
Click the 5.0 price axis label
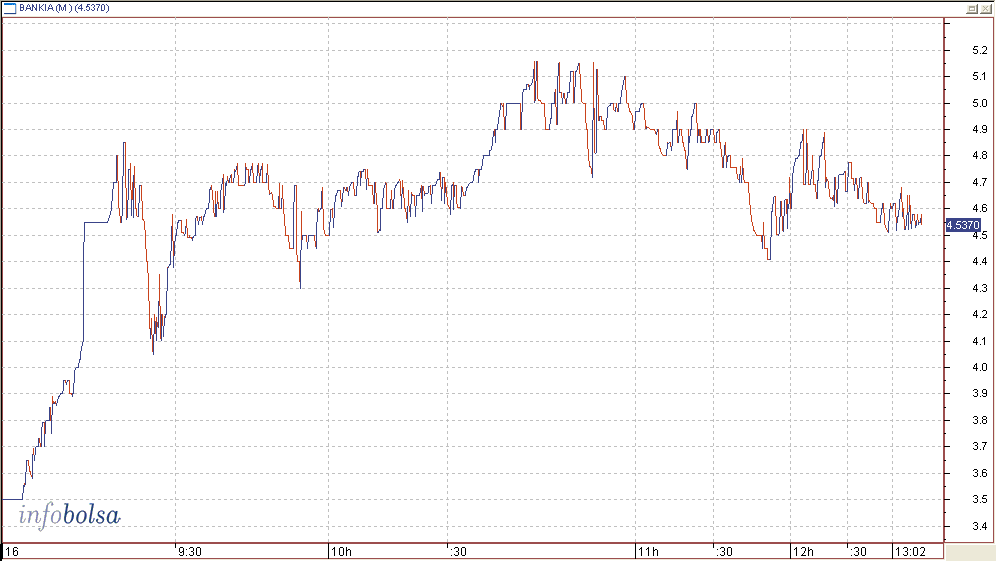click(979, 103)
